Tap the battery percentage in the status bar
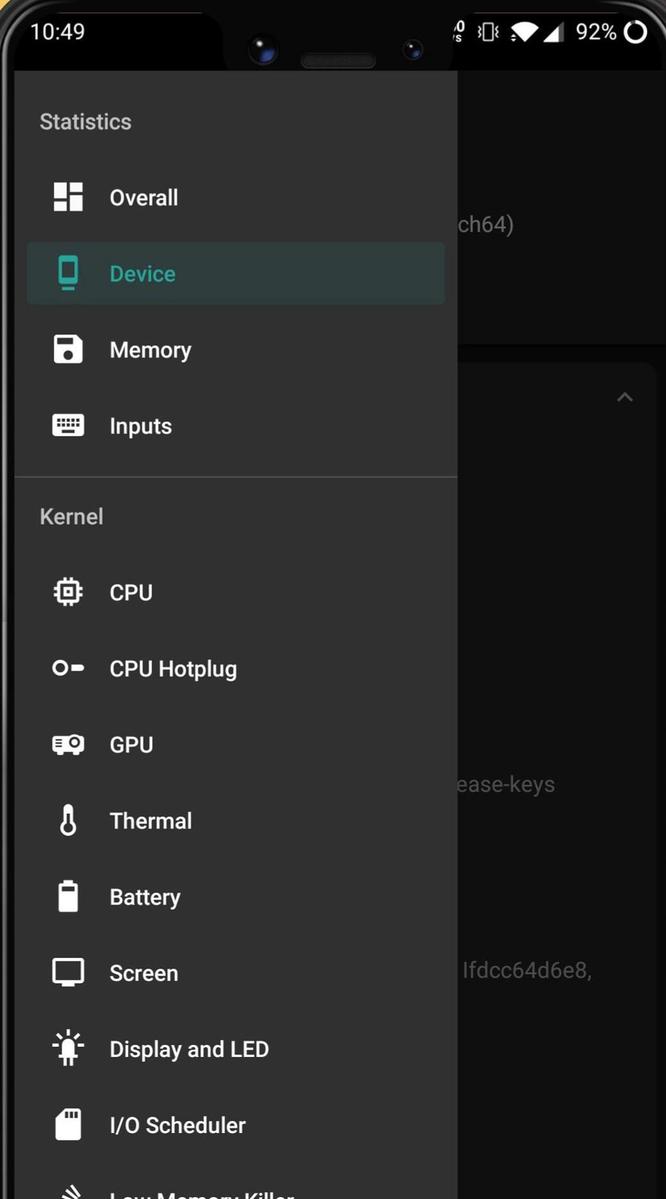 coord(597,31)
